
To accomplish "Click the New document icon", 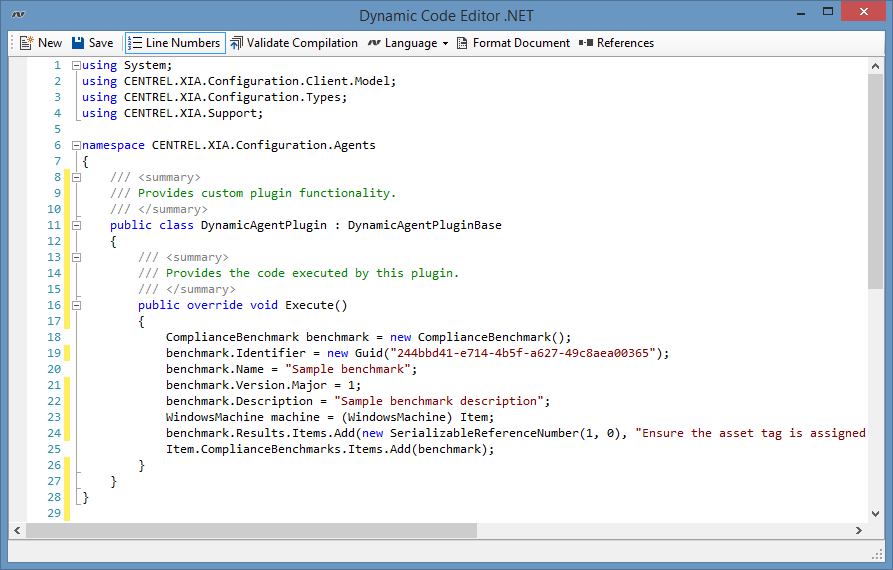I will pyautogui.click(x=26, y=43).
